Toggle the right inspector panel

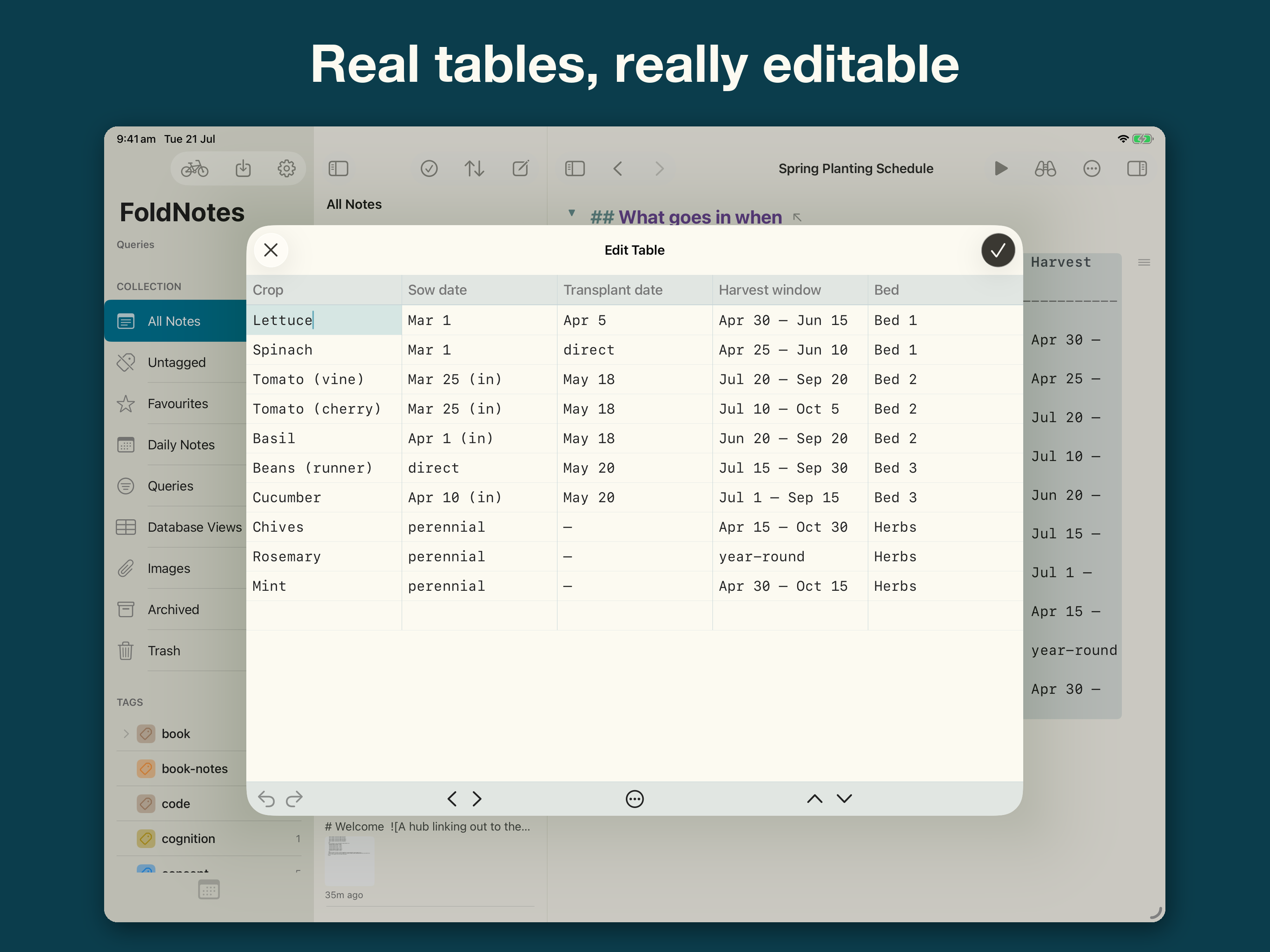tap(1137, 169)
